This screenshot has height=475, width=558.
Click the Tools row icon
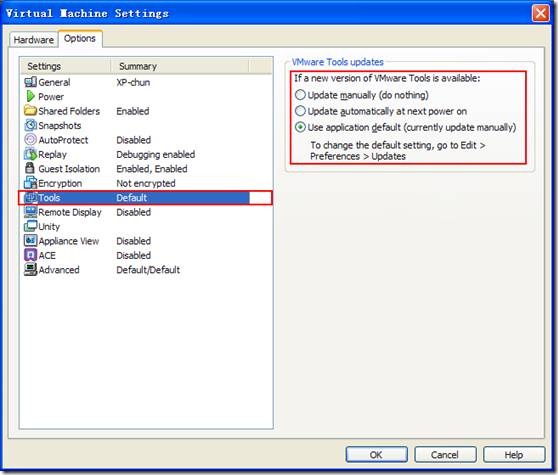pyautogui.click(x=30, y=197)
